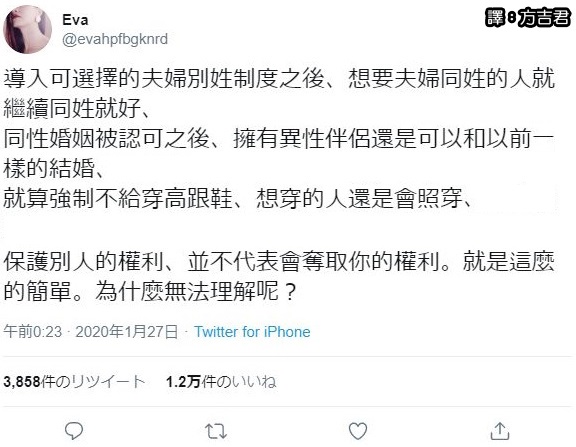Open Eva's profile avatar picture
This screenshot has width=576, height=447.
click(28, 29)
